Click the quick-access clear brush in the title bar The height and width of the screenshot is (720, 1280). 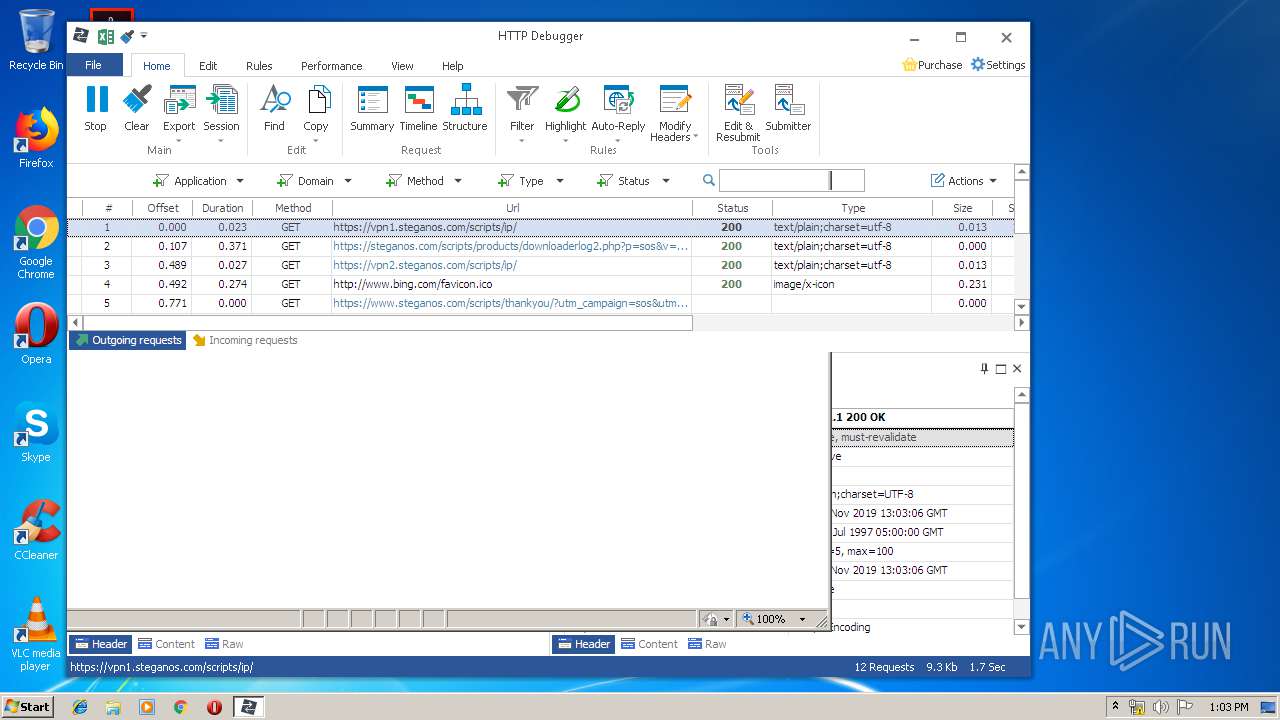[x=127, y=37]
